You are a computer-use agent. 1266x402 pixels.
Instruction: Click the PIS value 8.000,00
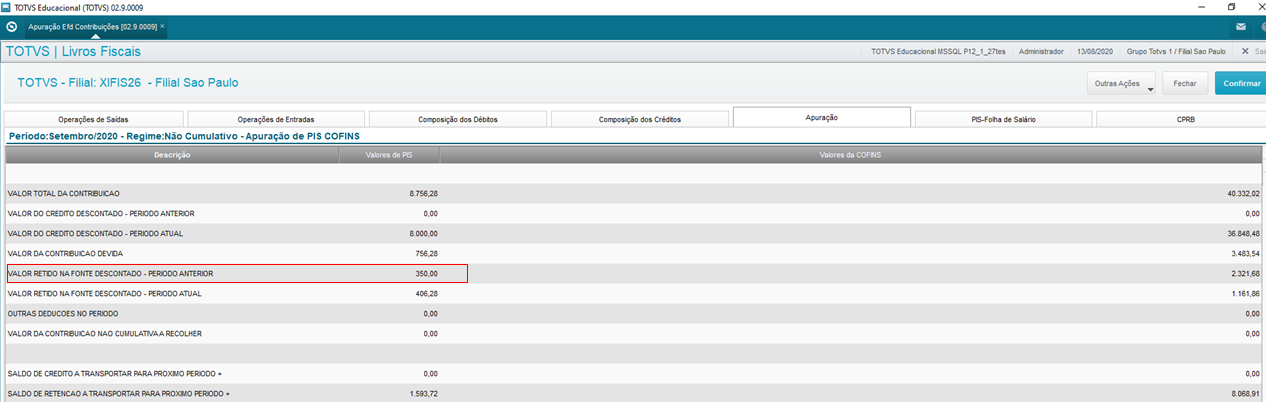pos(424,233)
